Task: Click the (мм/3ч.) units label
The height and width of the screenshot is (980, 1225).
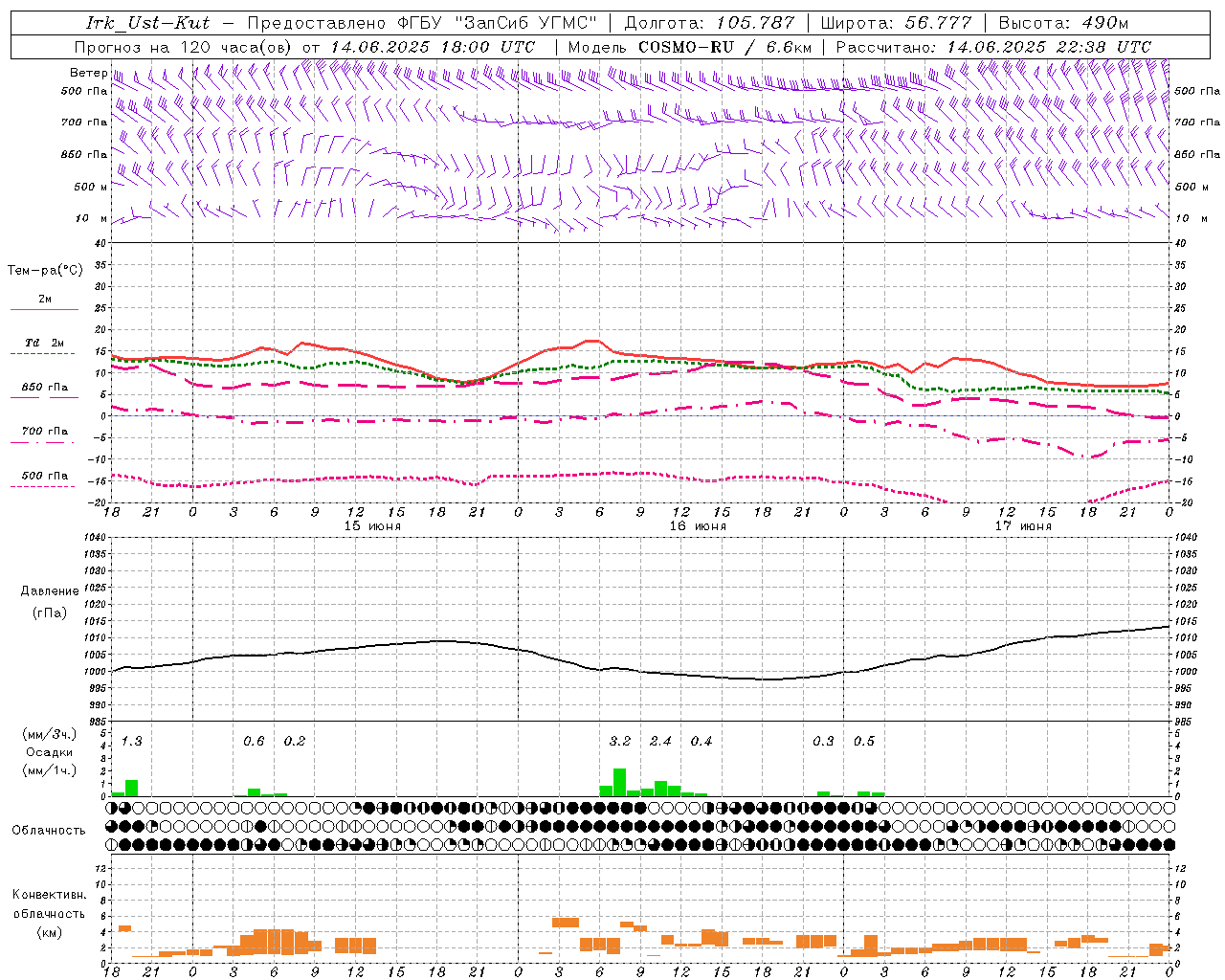Action: click(x=50, y=735)
